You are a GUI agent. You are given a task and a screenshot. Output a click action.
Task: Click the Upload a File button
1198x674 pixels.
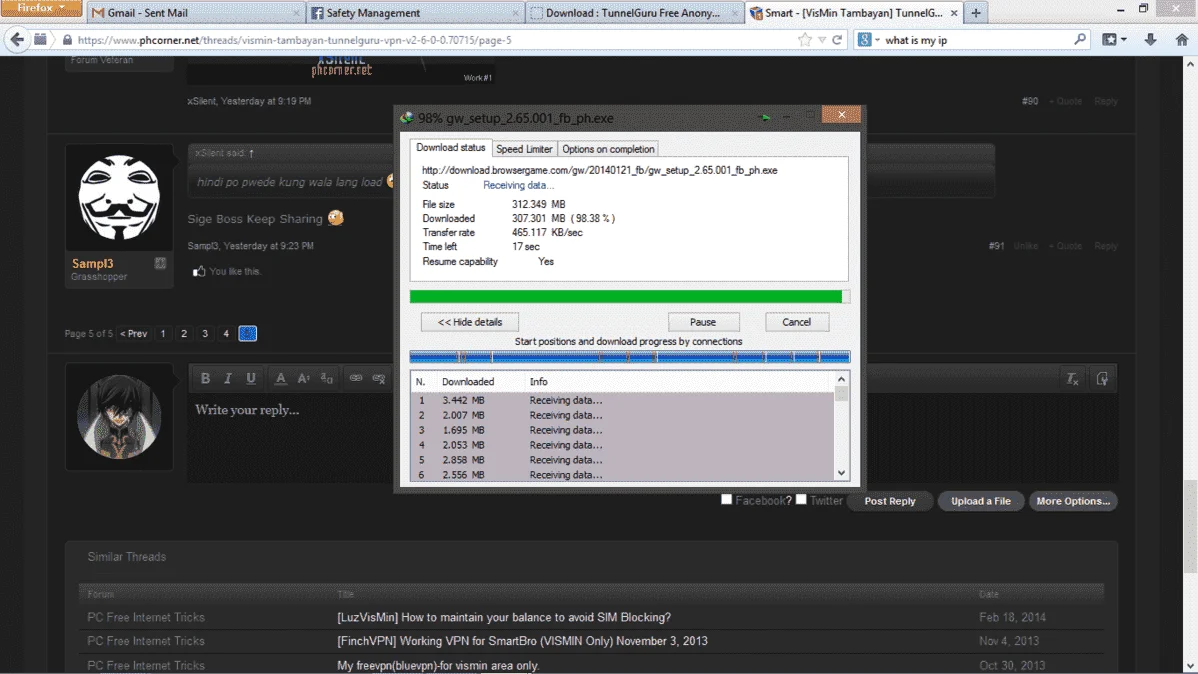980,501
